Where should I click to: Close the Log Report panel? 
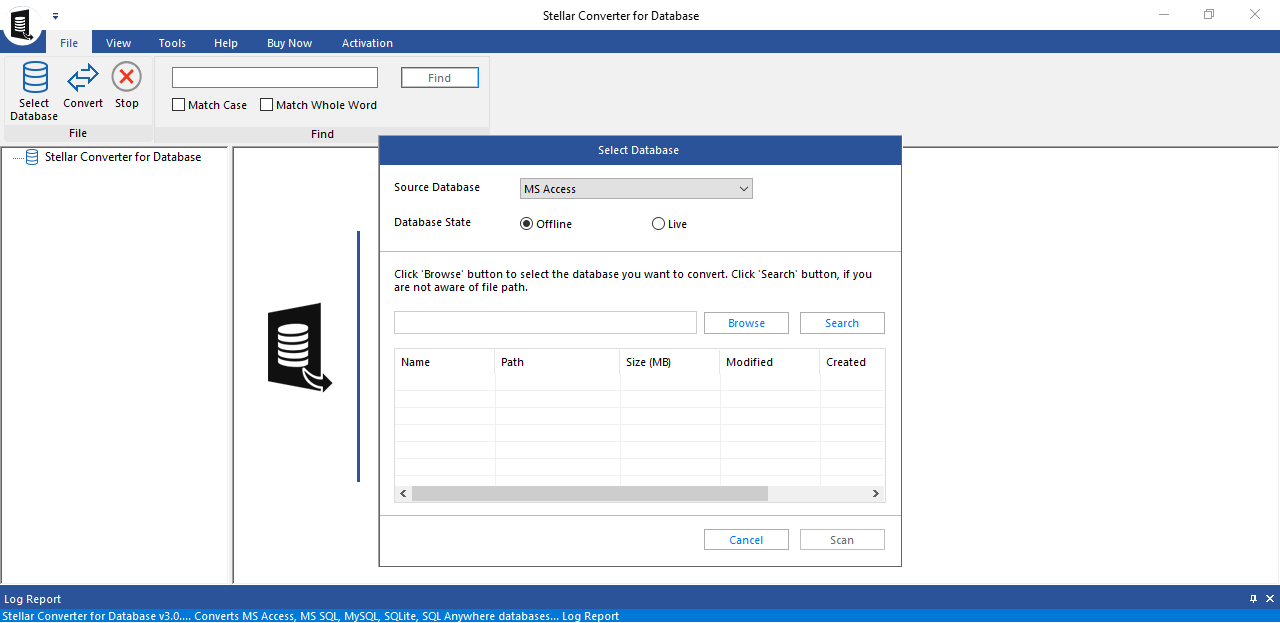coord(1269,599)
